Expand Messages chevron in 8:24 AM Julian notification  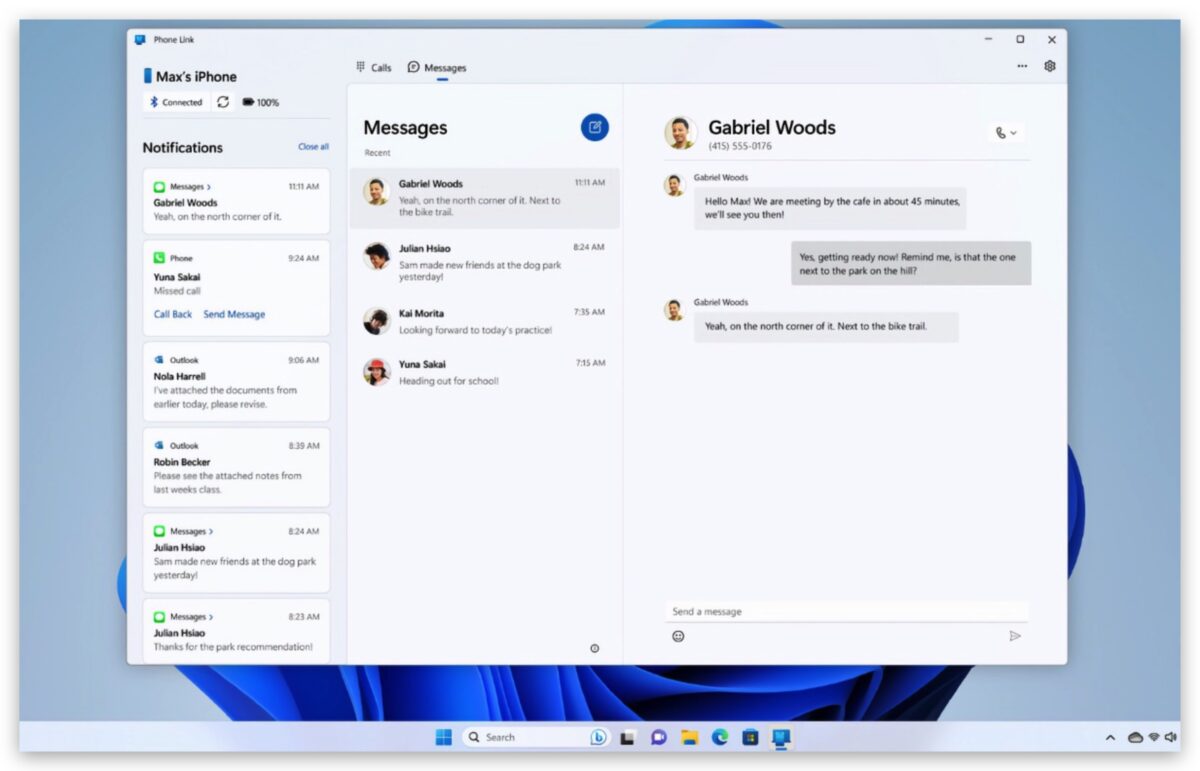pos(210,532)
